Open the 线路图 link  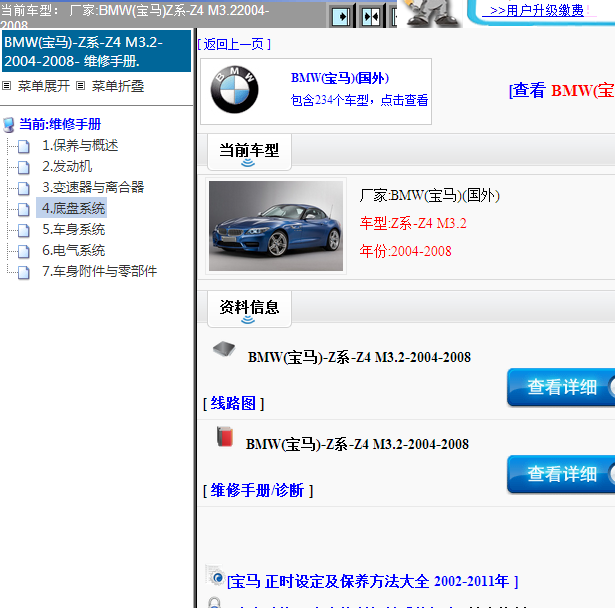pyautogui.click(x=233, y=404)
